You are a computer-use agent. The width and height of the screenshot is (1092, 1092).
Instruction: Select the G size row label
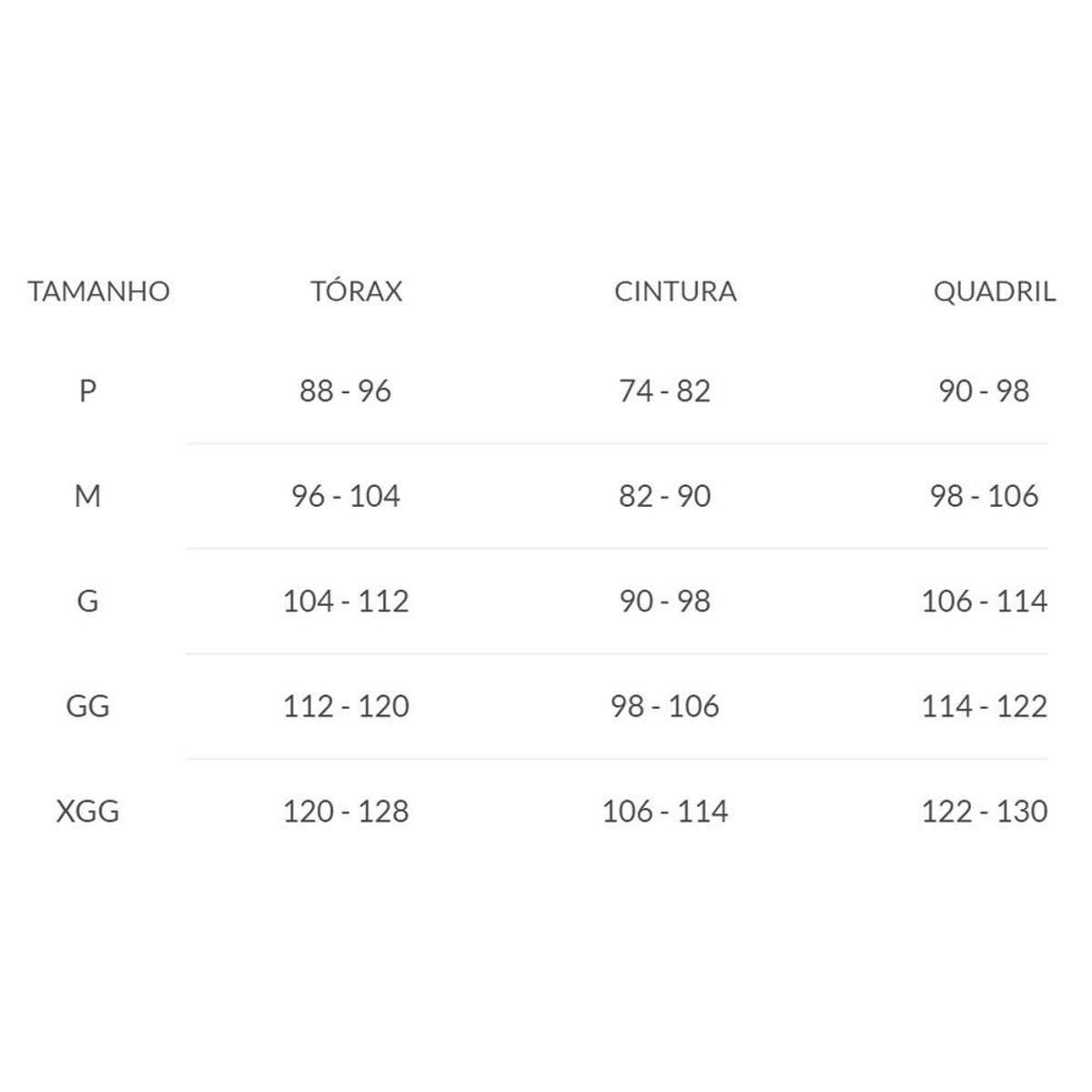[x=87, y=601]
